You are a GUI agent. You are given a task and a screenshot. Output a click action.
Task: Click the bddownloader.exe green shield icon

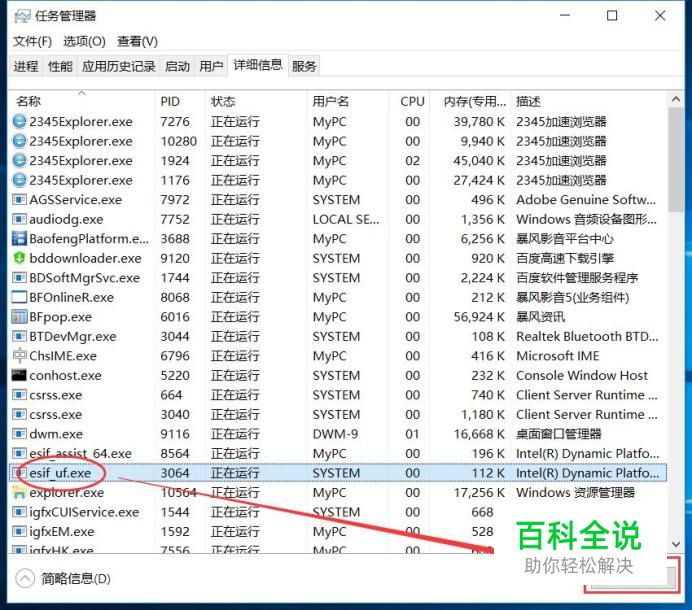(x=19, y=258)
